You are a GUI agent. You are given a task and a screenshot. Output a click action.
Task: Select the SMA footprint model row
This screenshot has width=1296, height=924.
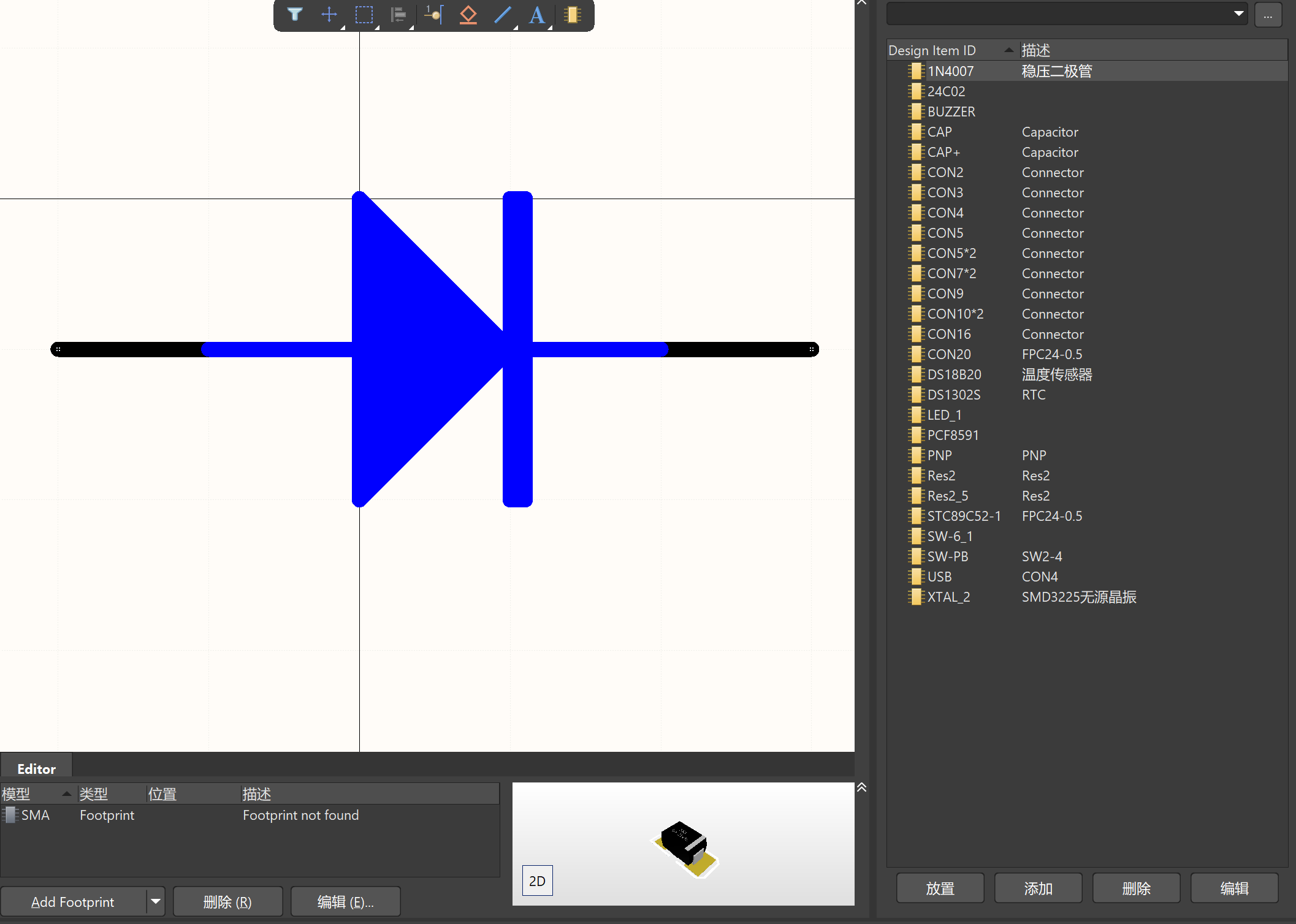point(250,815)
